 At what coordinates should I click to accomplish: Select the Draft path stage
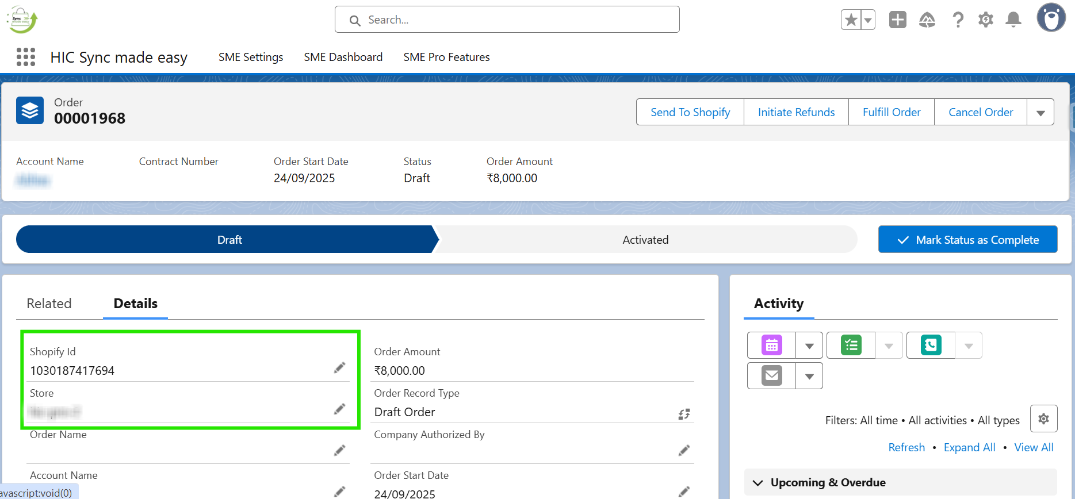tap(227, 240)
